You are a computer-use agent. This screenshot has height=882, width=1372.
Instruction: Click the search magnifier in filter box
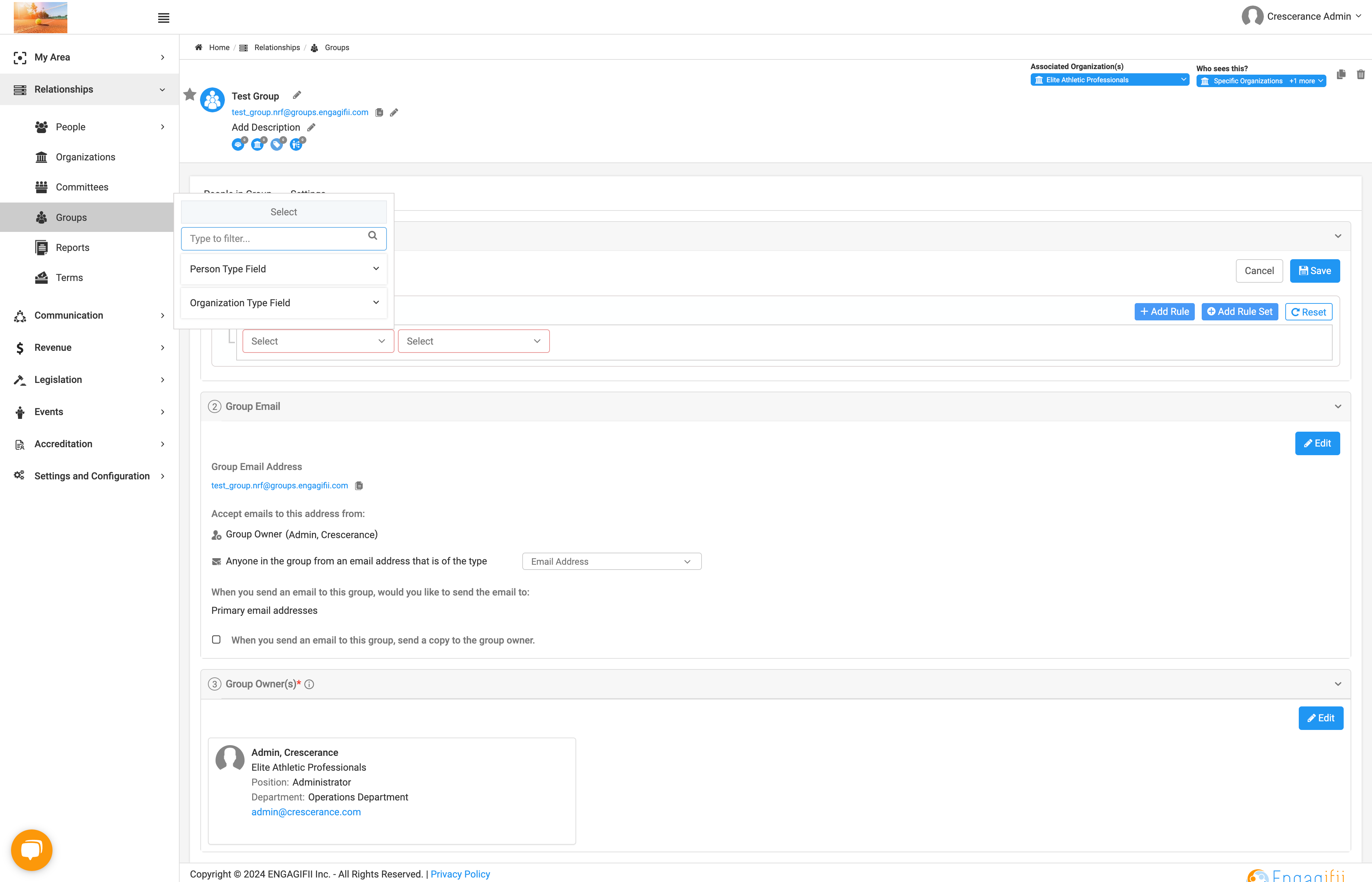pyautogui.click(x=373, y=235)
